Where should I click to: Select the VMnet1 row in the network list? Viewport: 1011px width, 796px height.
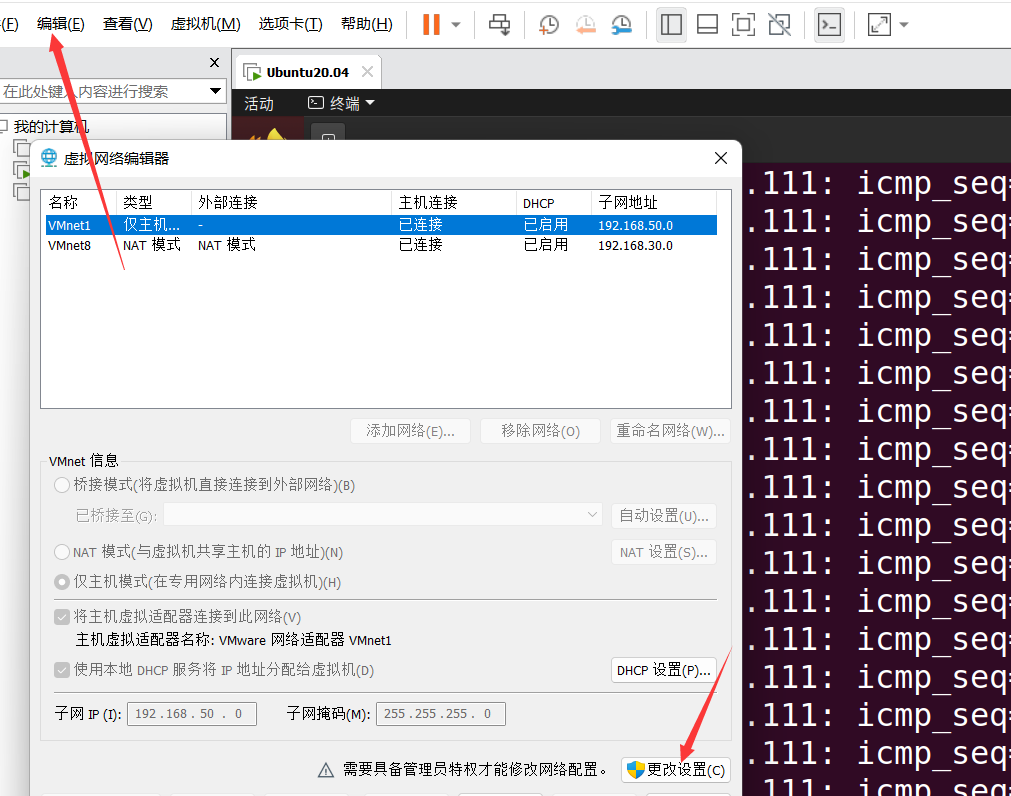tap(382, 225)
